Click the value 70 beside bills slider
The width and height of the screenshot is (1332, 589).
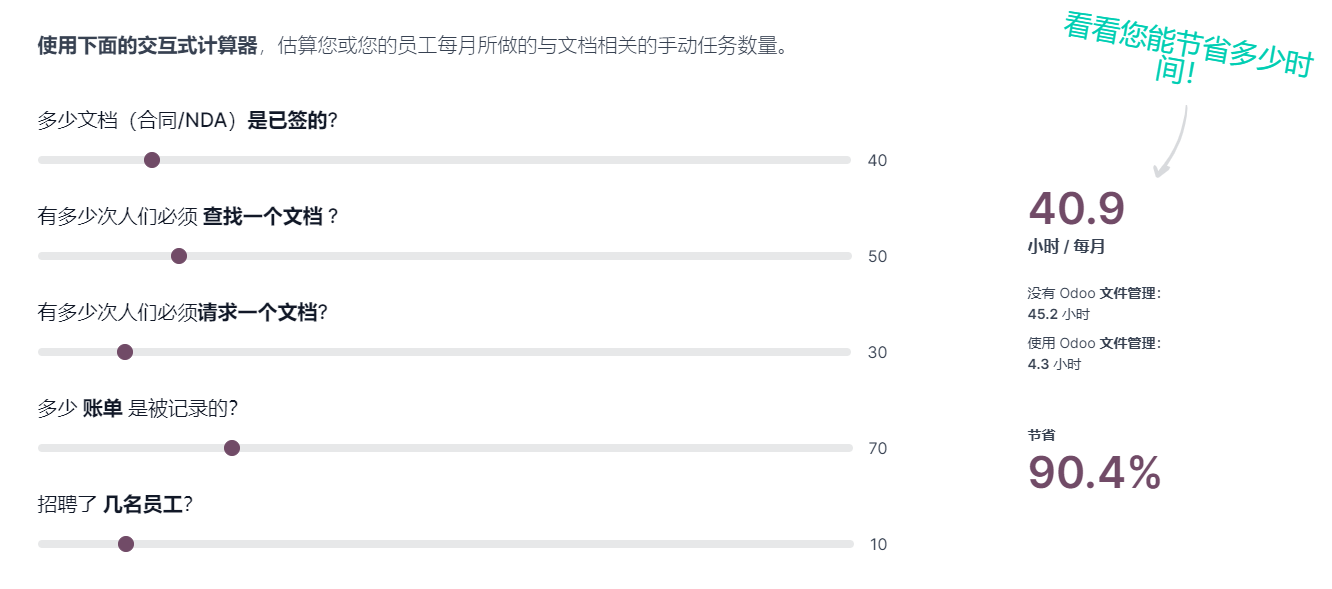[x=877, y=449]
